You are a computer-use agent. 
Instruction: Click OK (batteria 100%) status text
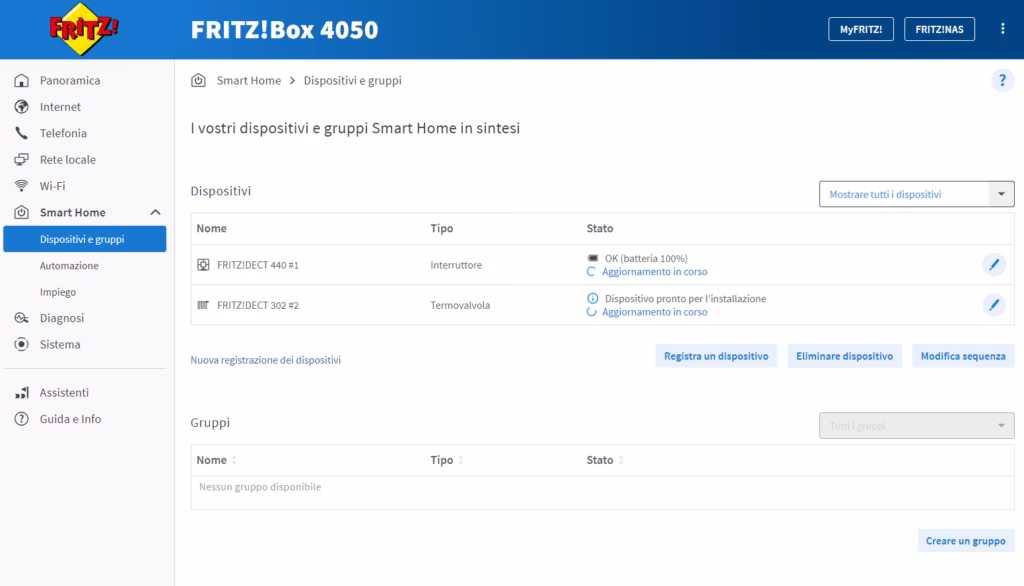coord(646,258)
